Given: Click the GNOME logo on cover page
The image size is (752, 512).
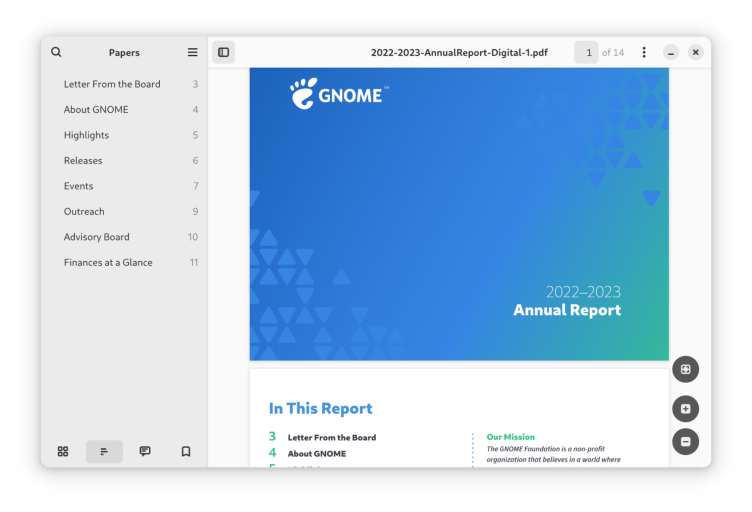Looking at the screenshot, I should (x=336, y=95).
